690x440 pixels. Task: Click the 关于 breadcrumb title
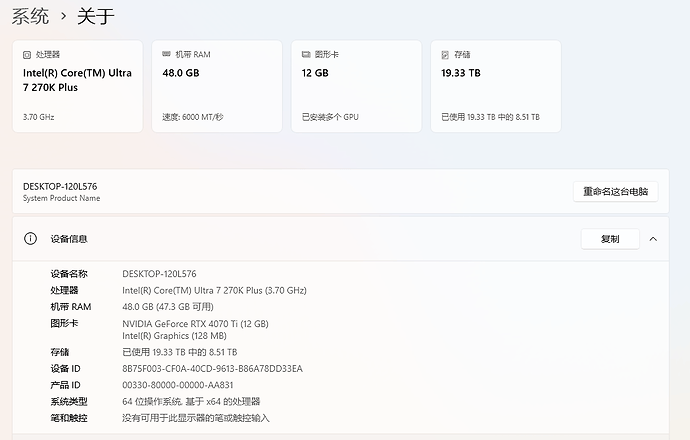(95, 16)
